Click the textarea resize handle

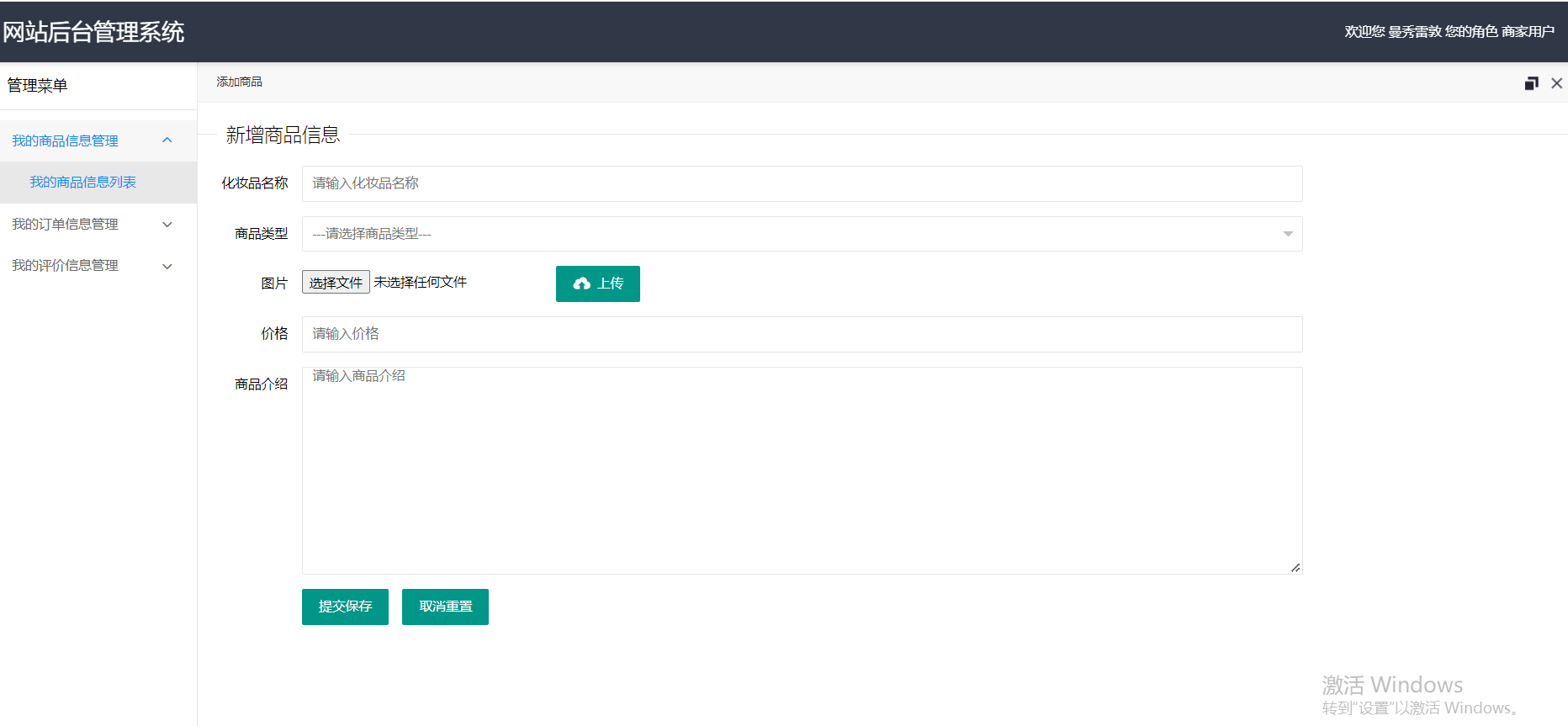pos(1295,568)
